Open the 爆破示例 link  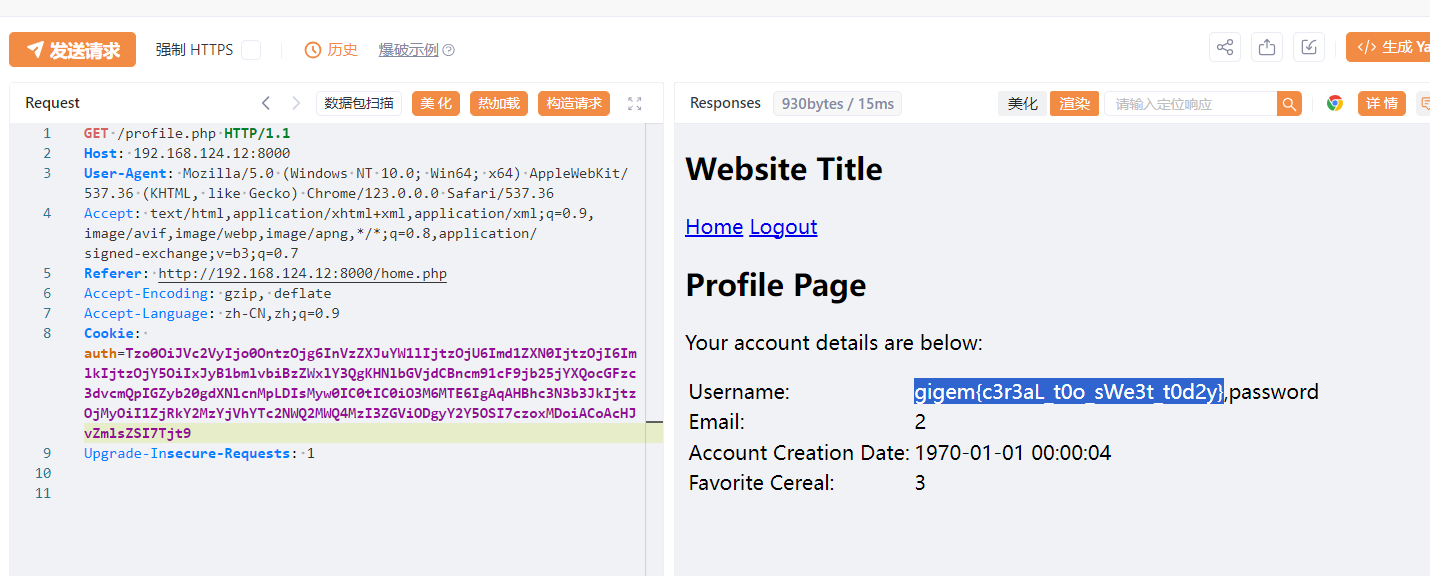[x=408, y=50]
